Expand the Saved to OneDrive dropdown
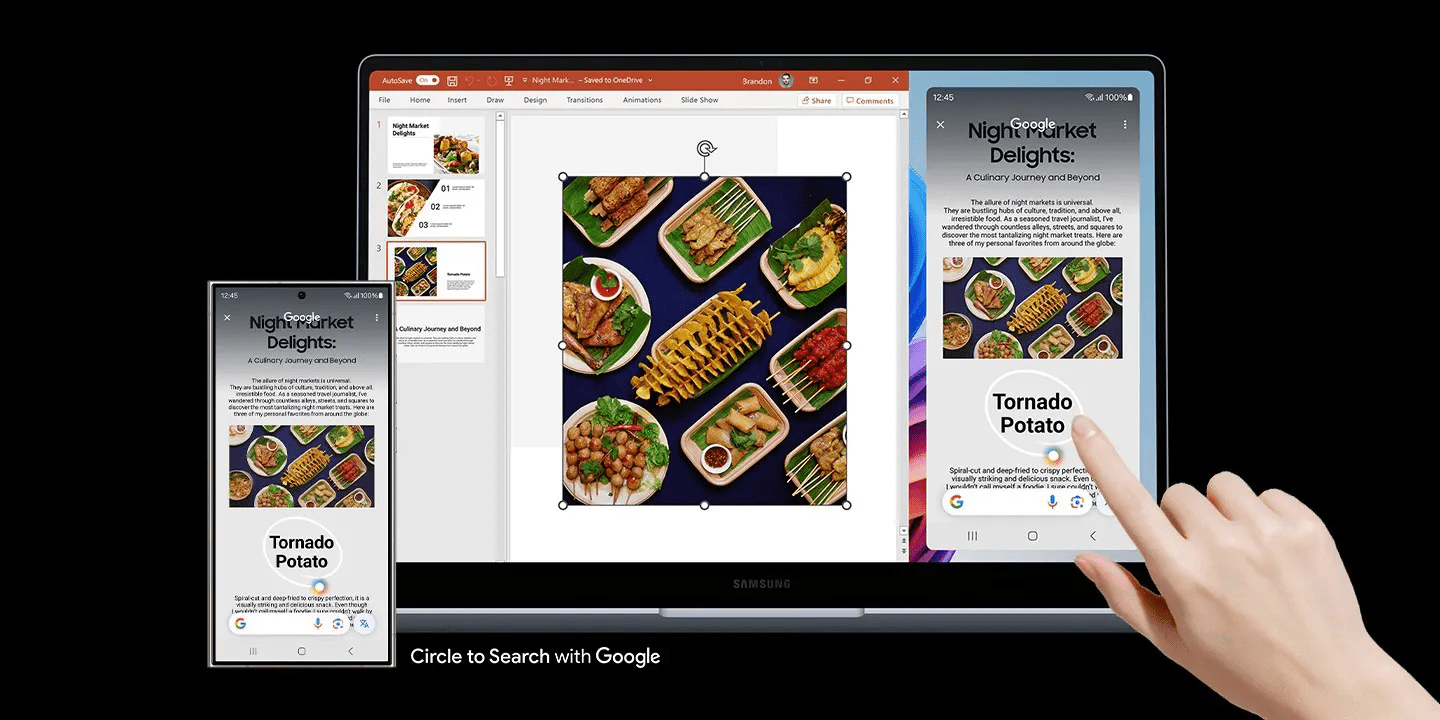 tap(651, 81)
